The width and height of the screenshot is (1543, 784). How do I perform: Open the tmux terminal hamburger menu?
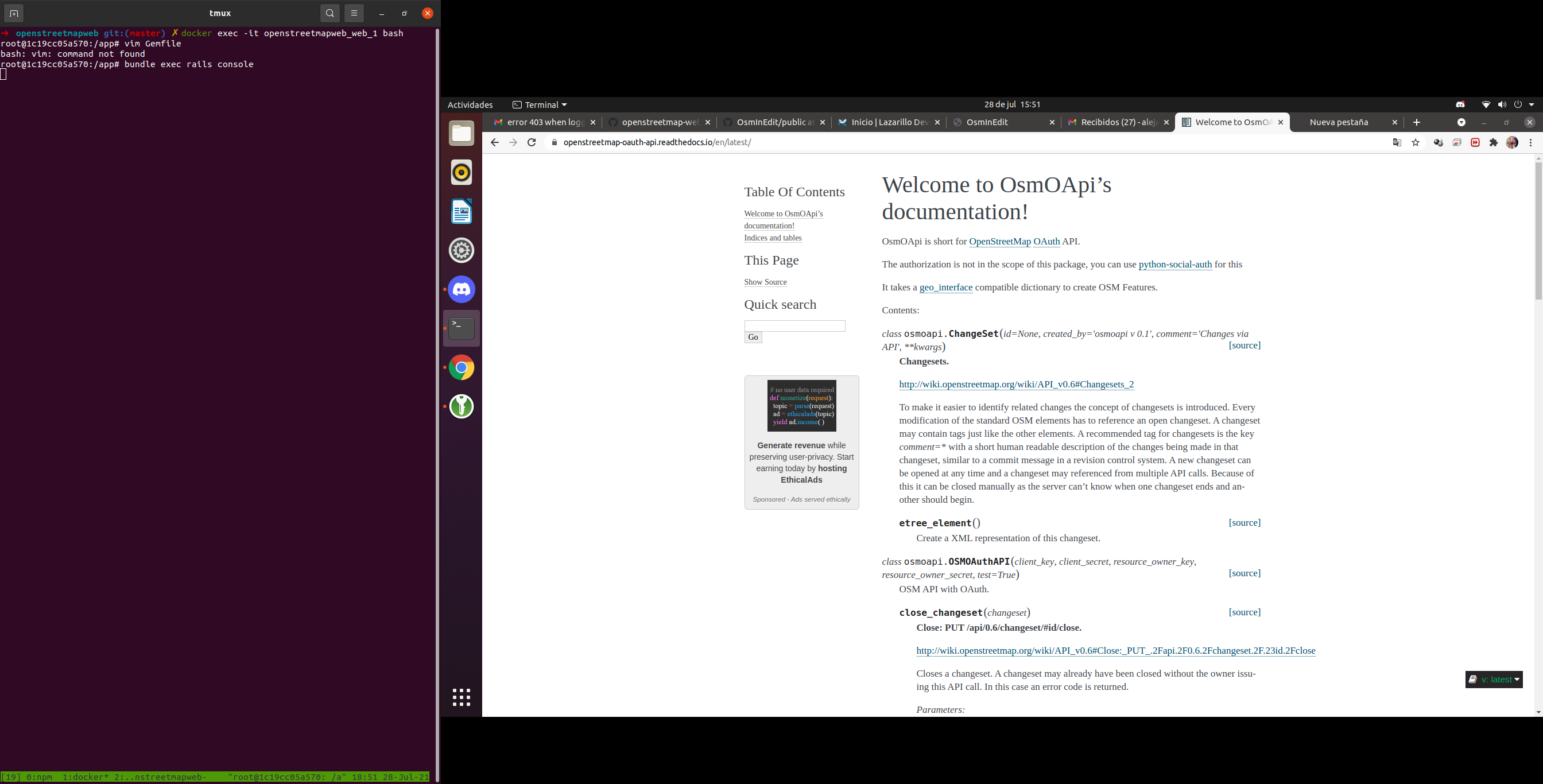click(354, 13)
